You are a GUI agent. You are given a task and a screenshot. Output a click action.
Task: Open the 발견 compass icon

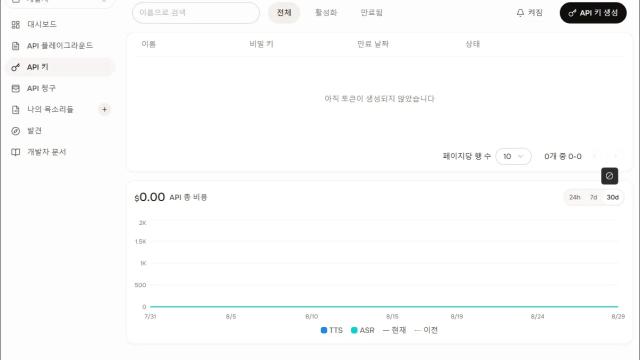16,131
